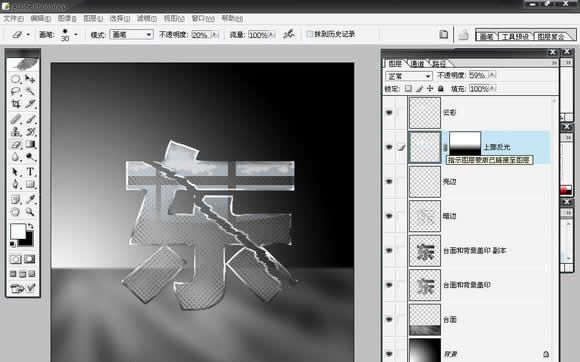Click the white foreground color swatch
This screenshot has width=580, height=362.
17,231
